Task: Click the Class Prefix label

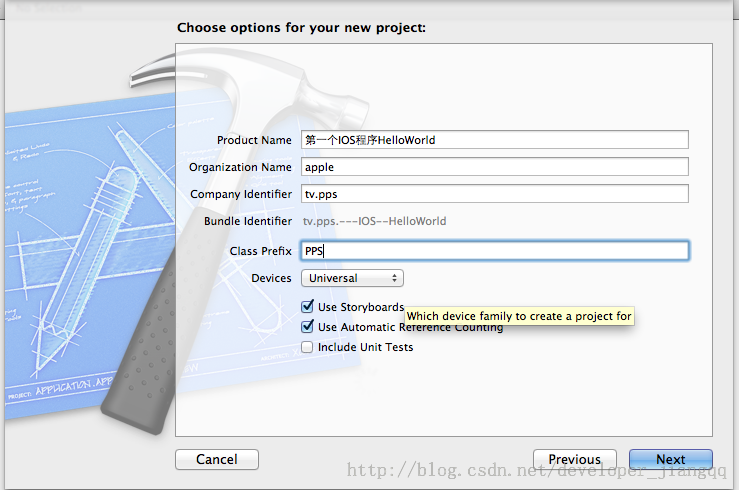Action: click(x=260, y=251)
